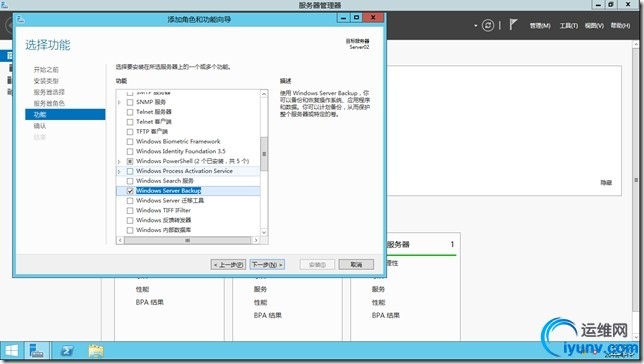The width and height of the screenshot is (644, 364).
Task: Click the horizontal scroll-right arrow
Action: point(256,240)
